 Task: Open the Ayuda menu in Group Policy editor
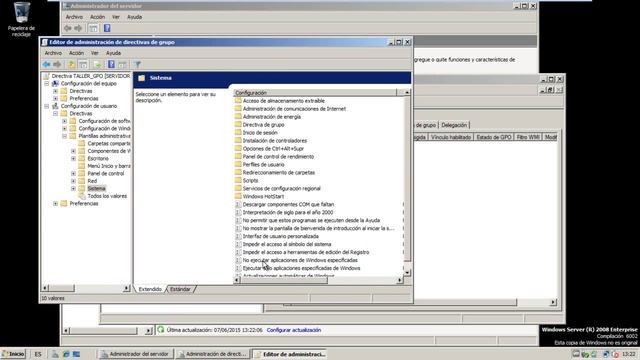113,53
